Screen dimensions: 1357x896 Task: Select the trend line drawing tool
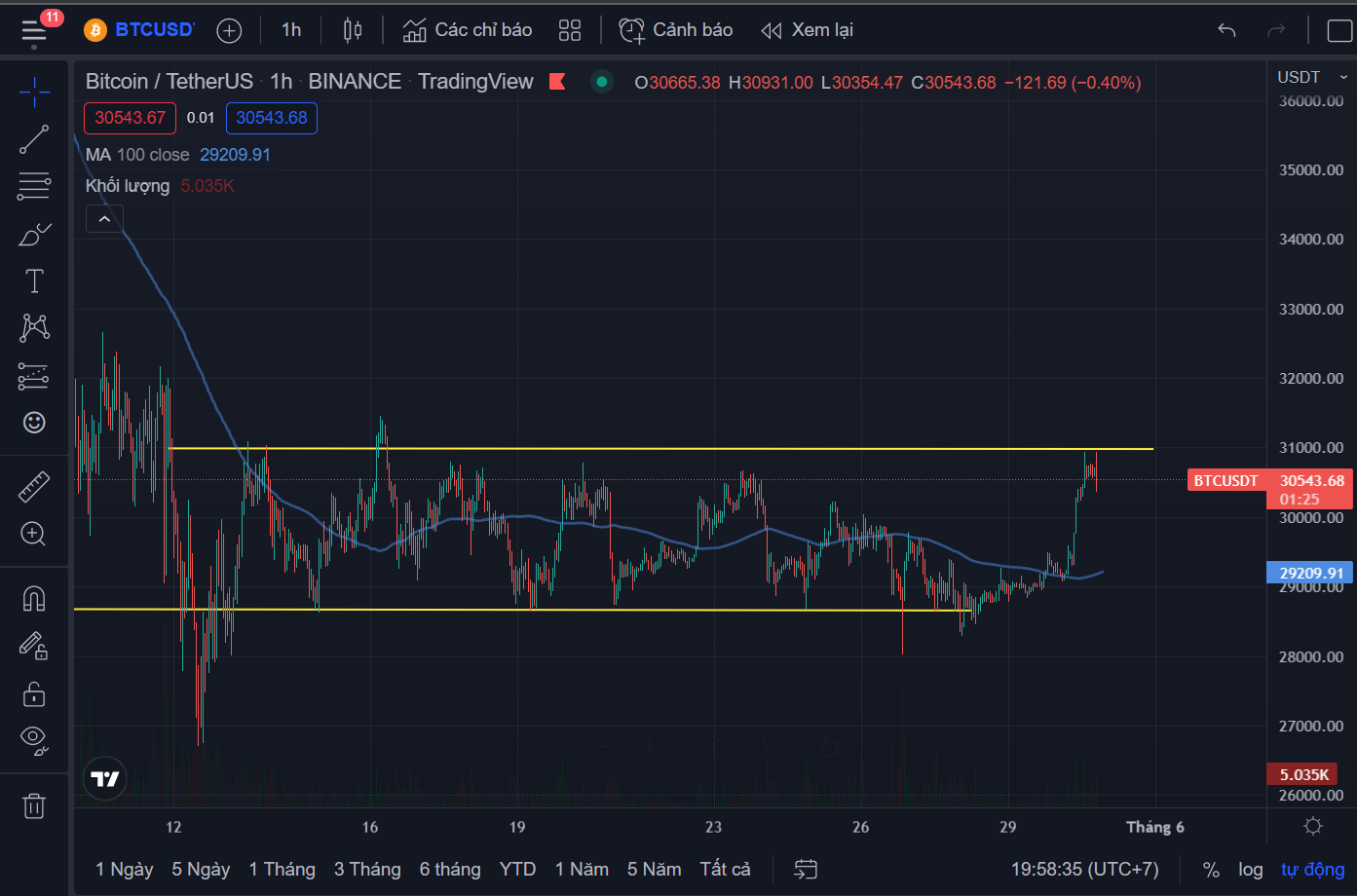(34, 139)
